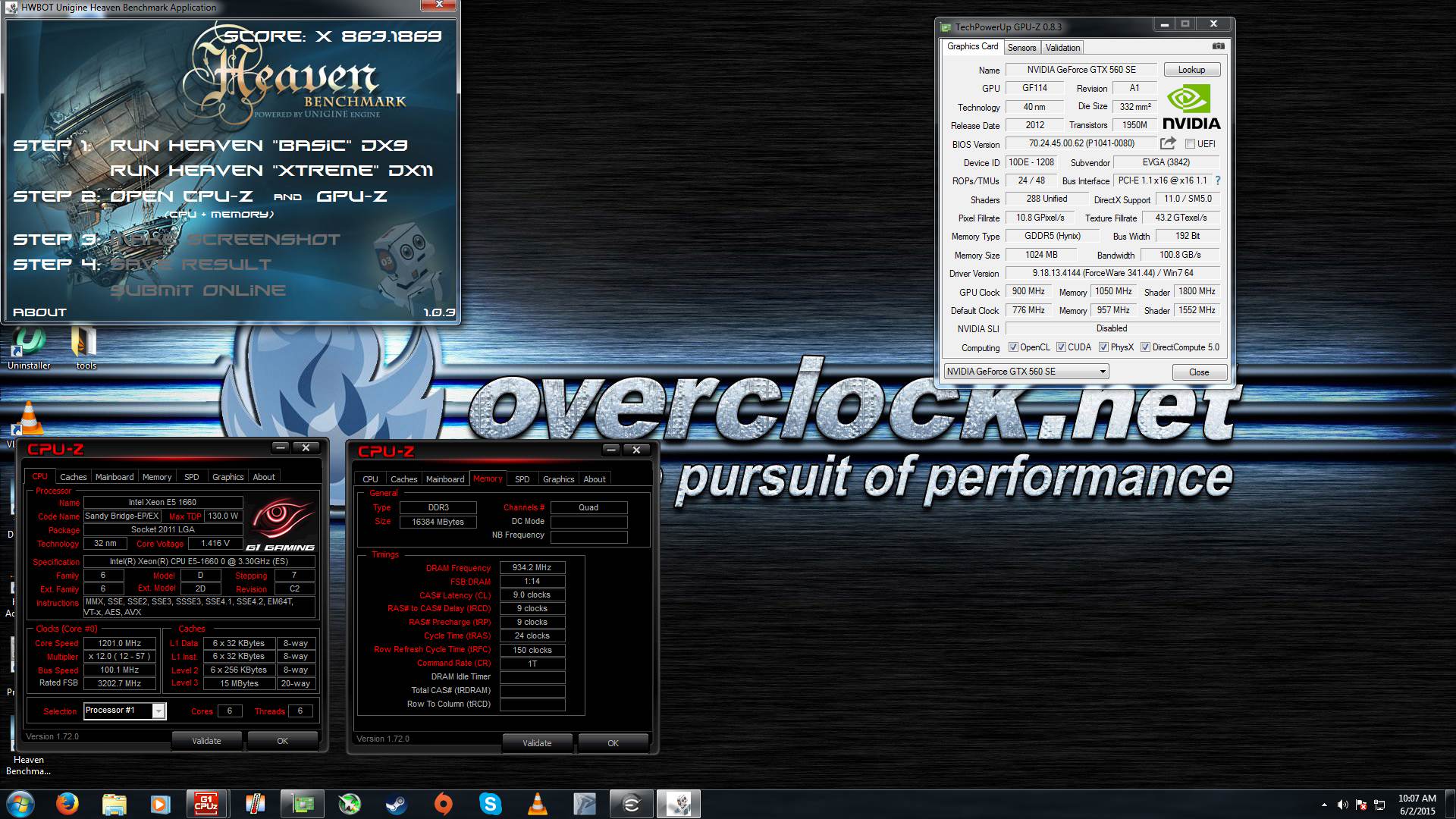Screen dimensions: 1456x819
Task: Open Mainboard tab in the Xeon CPU-Z window
Action: click(x=115, y=477)
